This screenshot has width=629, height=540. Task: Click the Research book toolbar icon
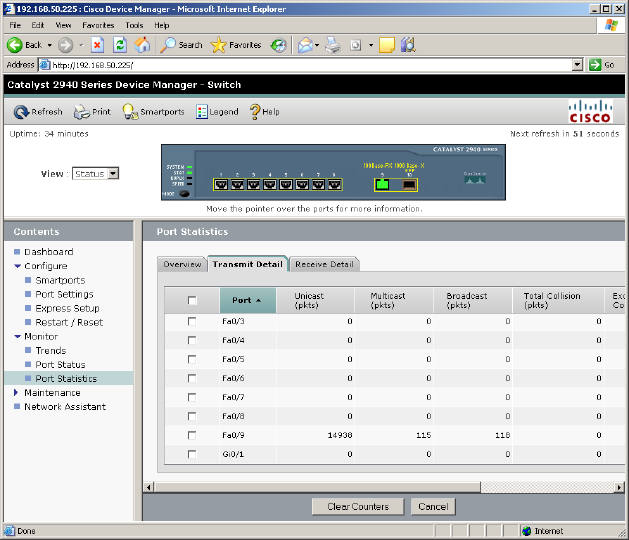pos(408,45)
